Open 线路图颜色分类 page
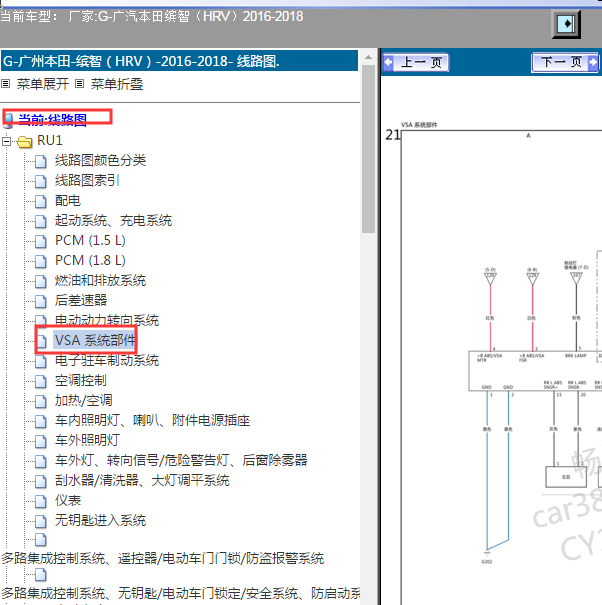This screenshot has height=605, width=602. [x=100, y=160]
